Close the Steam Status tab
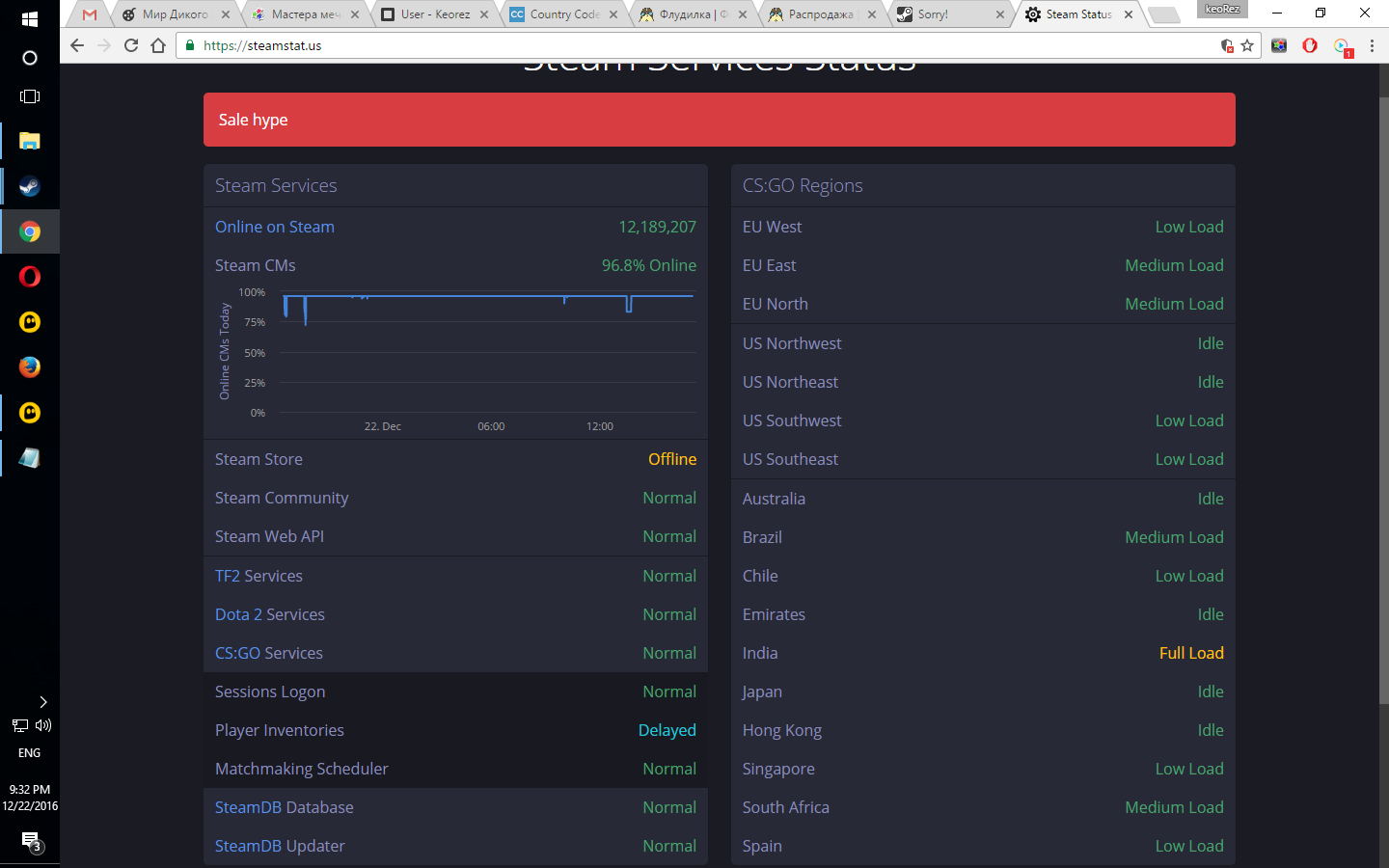This screenshot has width=1389, height=868. pyautogui.click(x=1129, y=14)
